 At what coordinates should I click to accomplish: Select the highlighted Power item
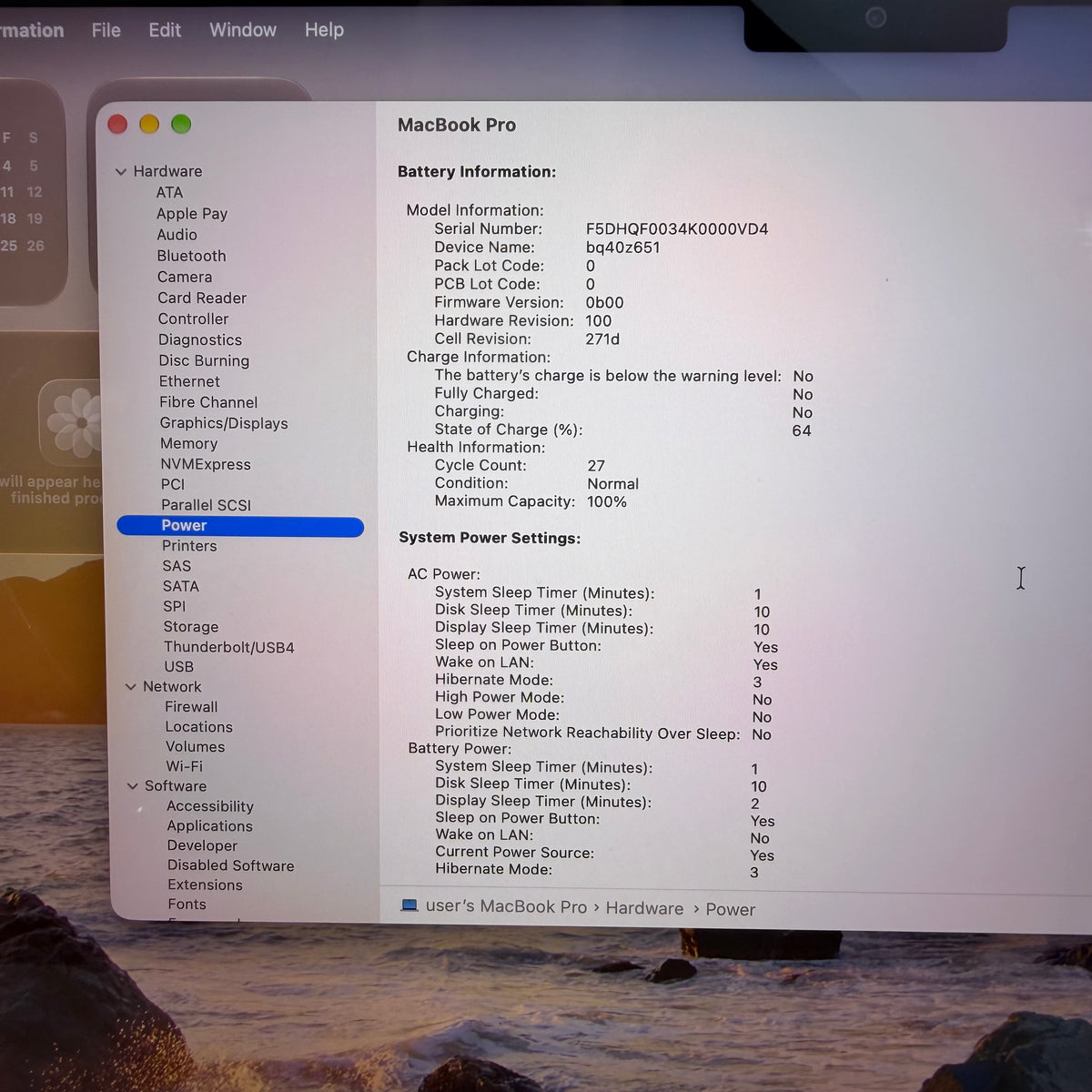click(x=240, y=526)
